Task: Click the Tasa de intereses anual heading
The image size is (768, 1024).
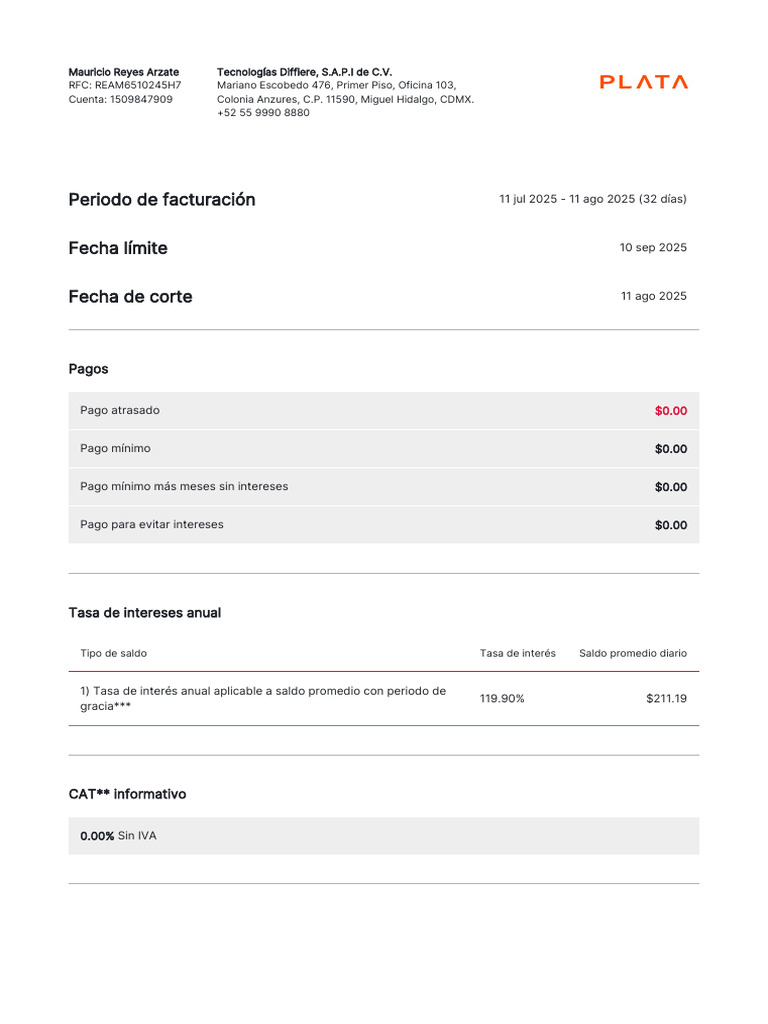Action: click(x=145, y=613)
